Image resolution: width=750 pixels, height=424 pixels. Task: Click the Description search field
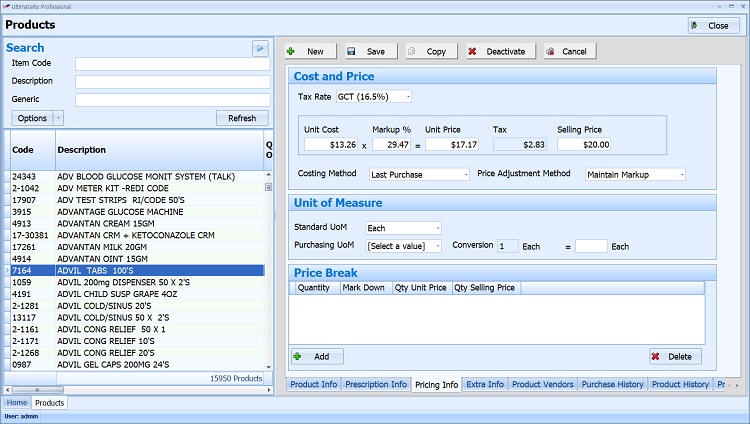[172, 82]
